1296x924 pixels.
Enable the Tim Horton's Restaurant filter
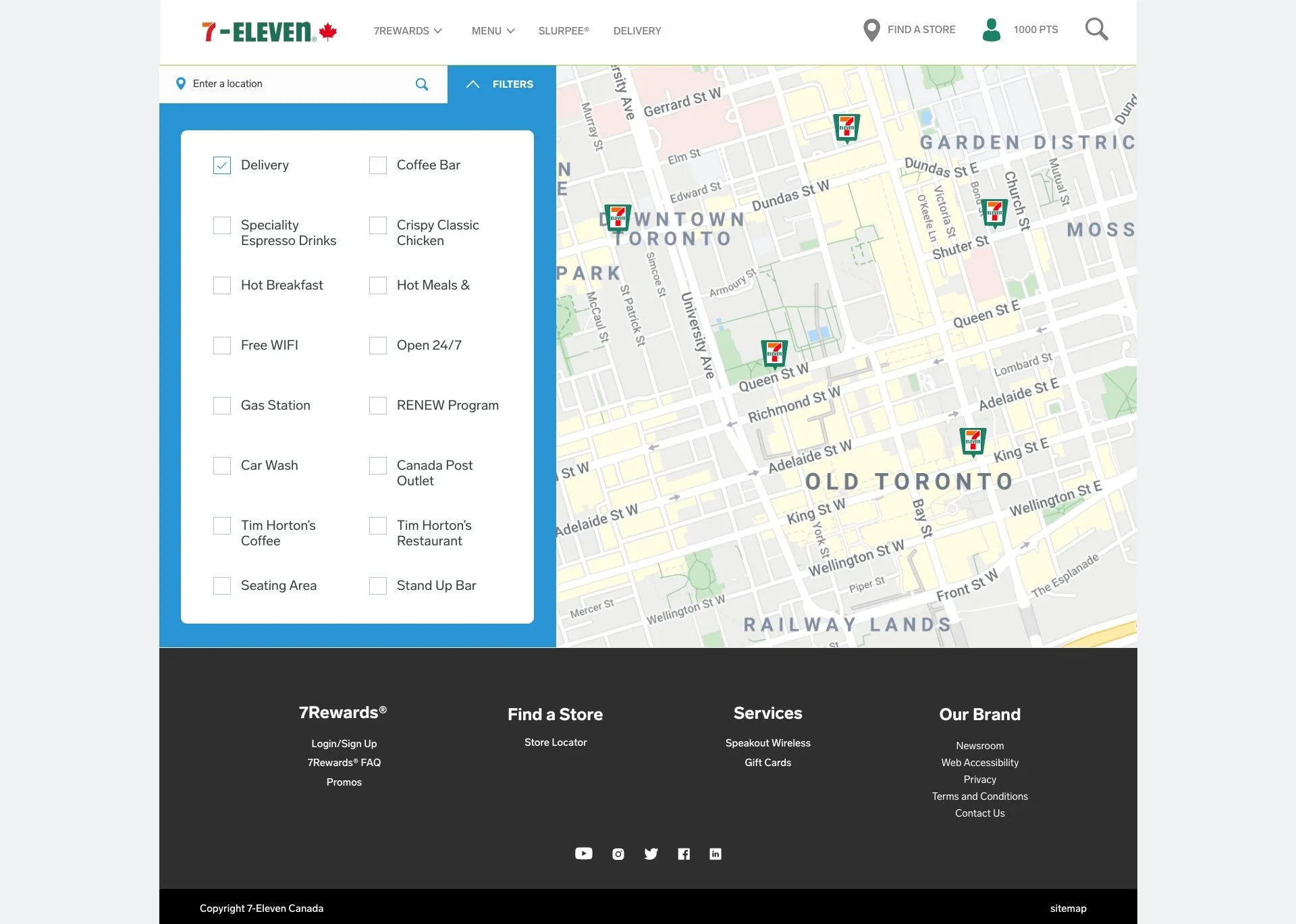point(378,526)
